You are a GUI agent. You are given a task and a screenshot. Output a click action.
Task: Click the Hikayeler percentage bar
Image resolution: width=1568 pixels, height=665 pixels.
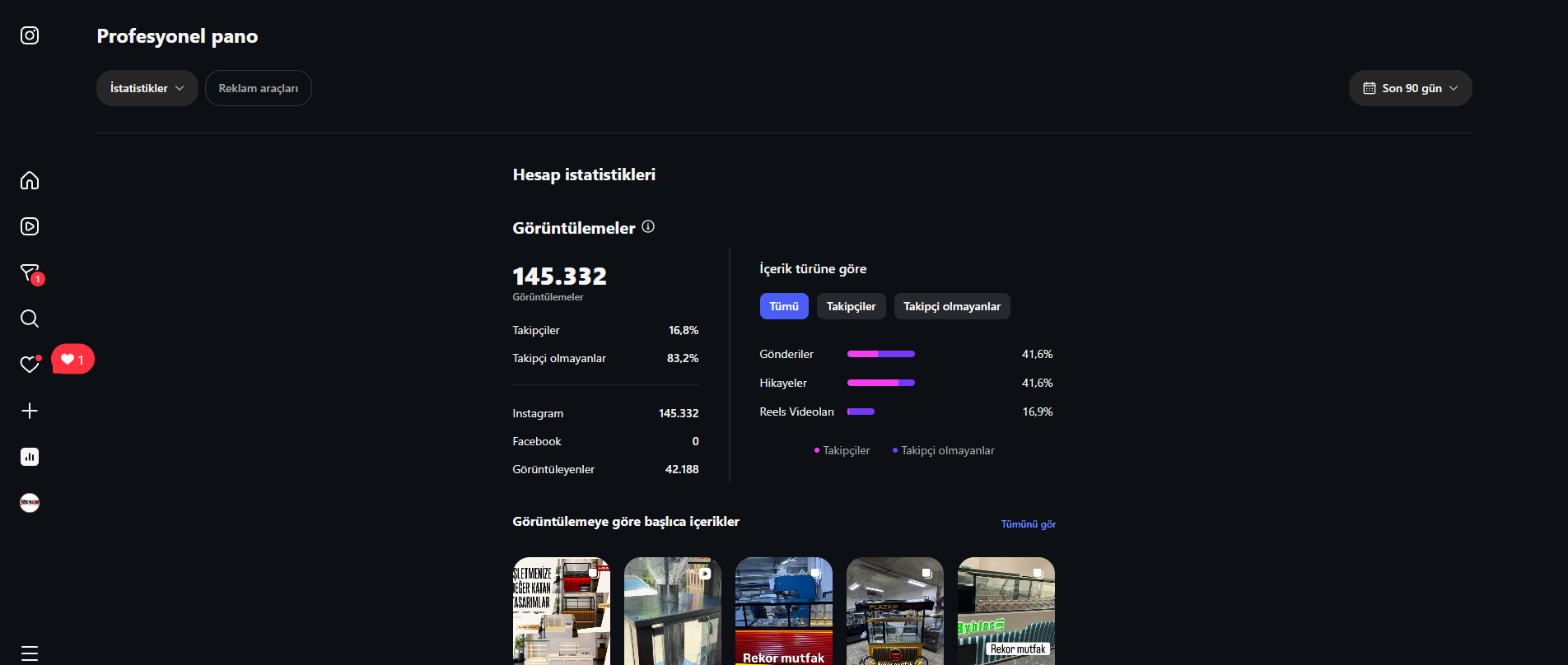[881, 383]
